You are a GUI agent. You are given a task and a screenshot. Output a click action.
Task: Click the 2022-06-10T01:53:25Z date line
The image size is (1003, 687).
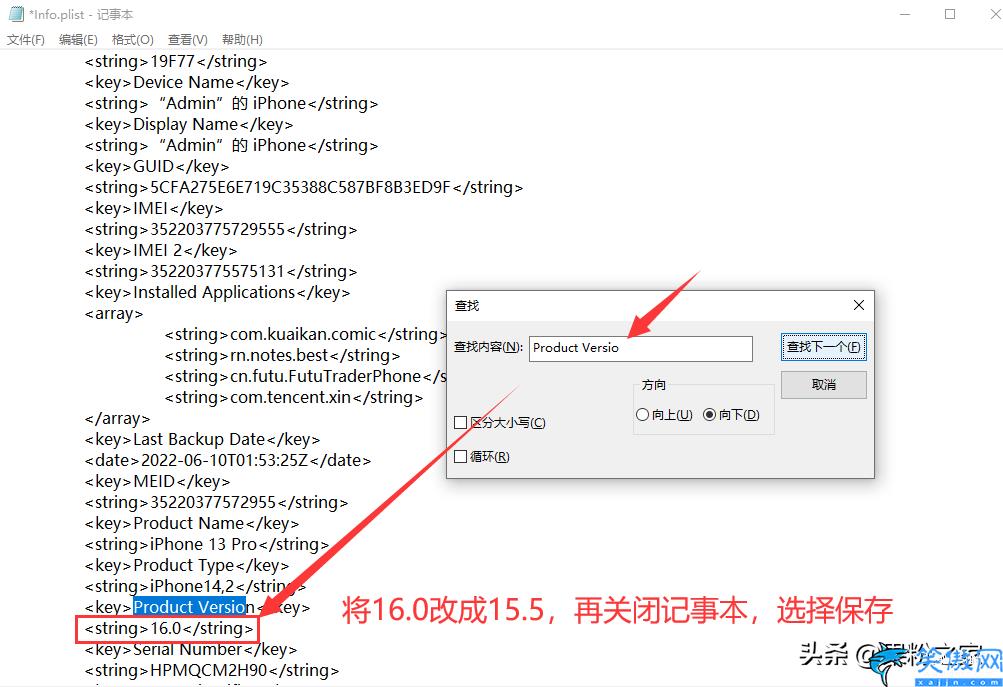pyautogui.click(x=228, y=460)
